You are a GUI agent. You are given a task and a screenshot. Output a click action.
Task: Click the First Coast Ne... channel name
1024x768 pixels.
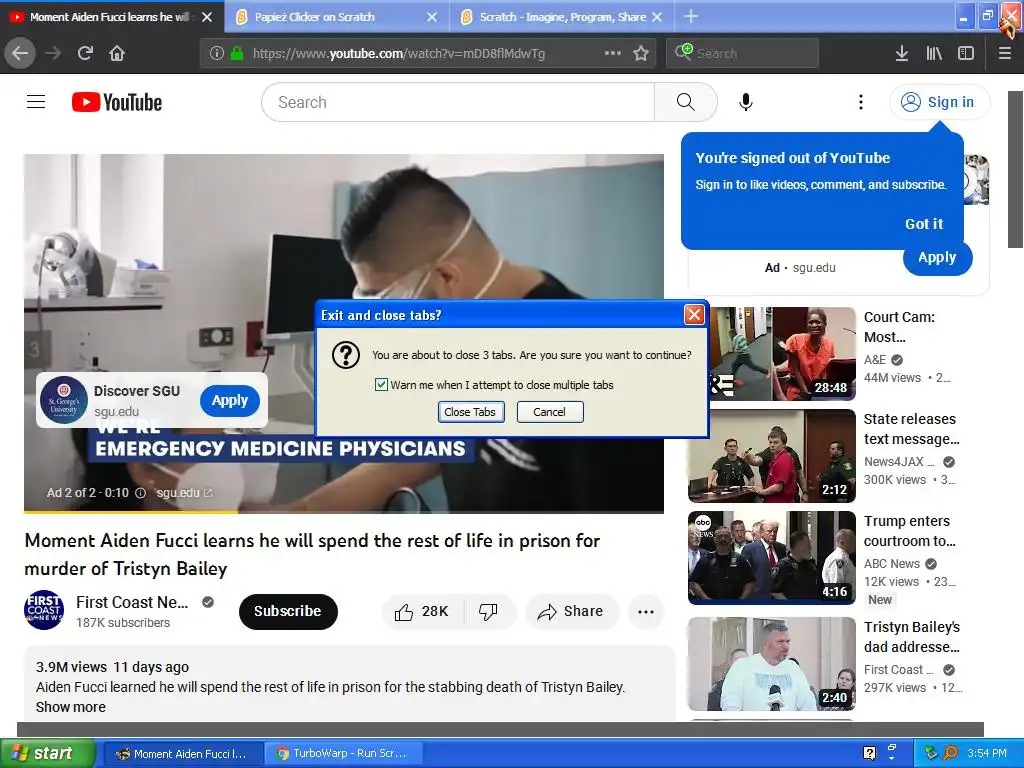[132, 602]
